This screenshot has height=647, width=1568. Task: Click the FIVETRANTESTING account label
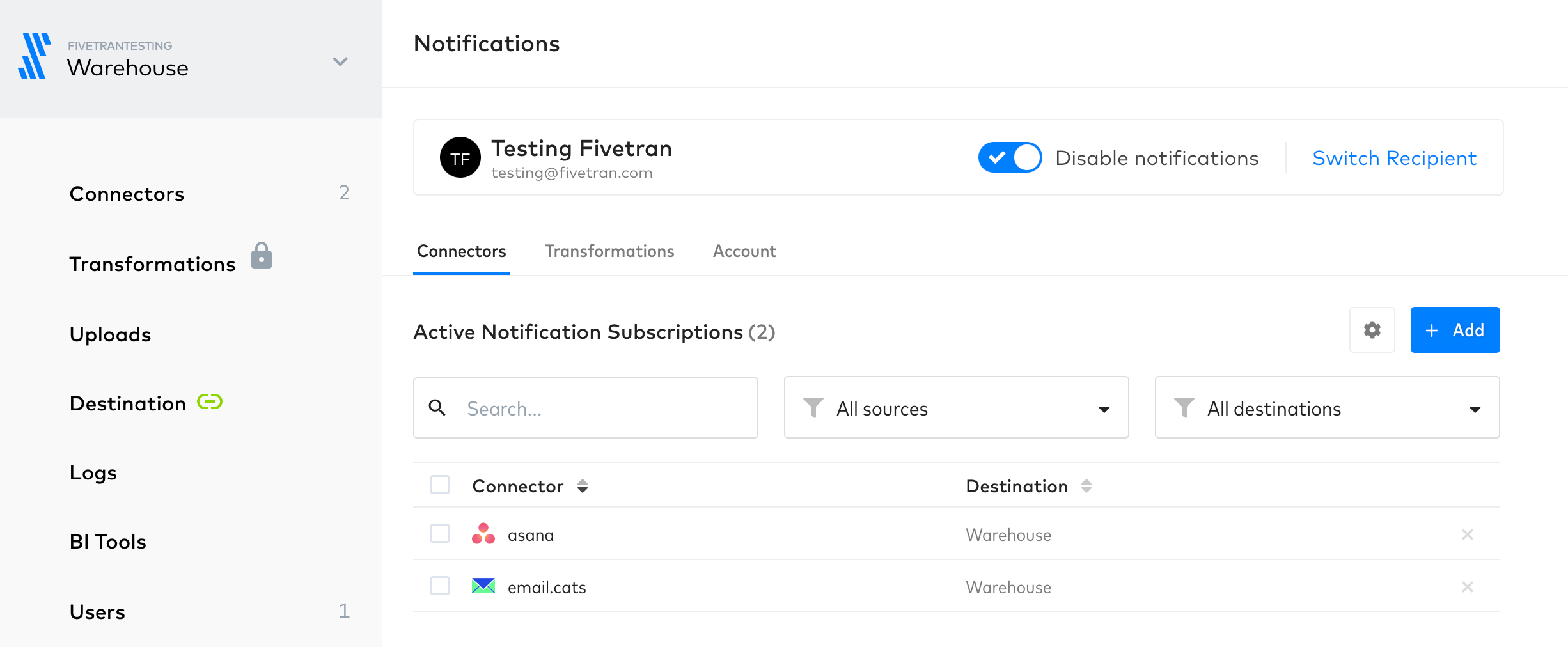coord(120,46)
